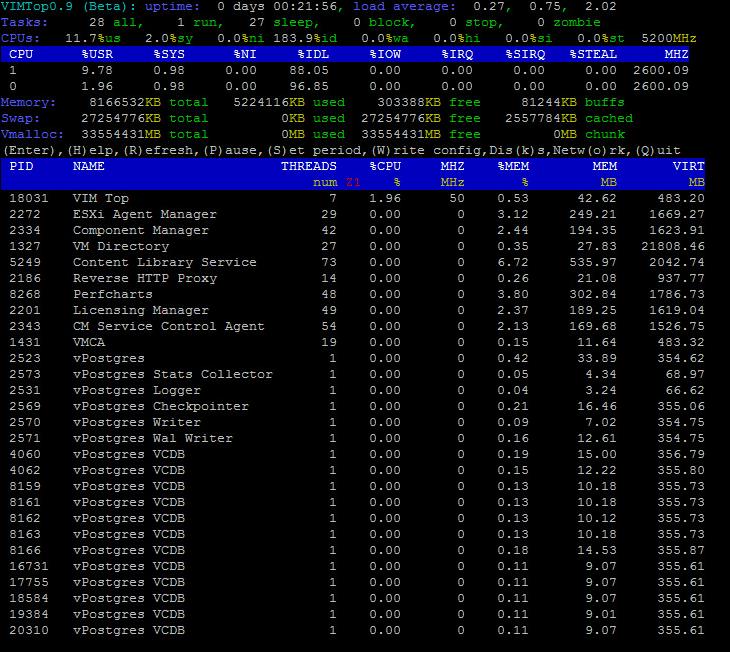Click the red Z1 sort indicator
This screenshot has height=652, width=730.
352,182
